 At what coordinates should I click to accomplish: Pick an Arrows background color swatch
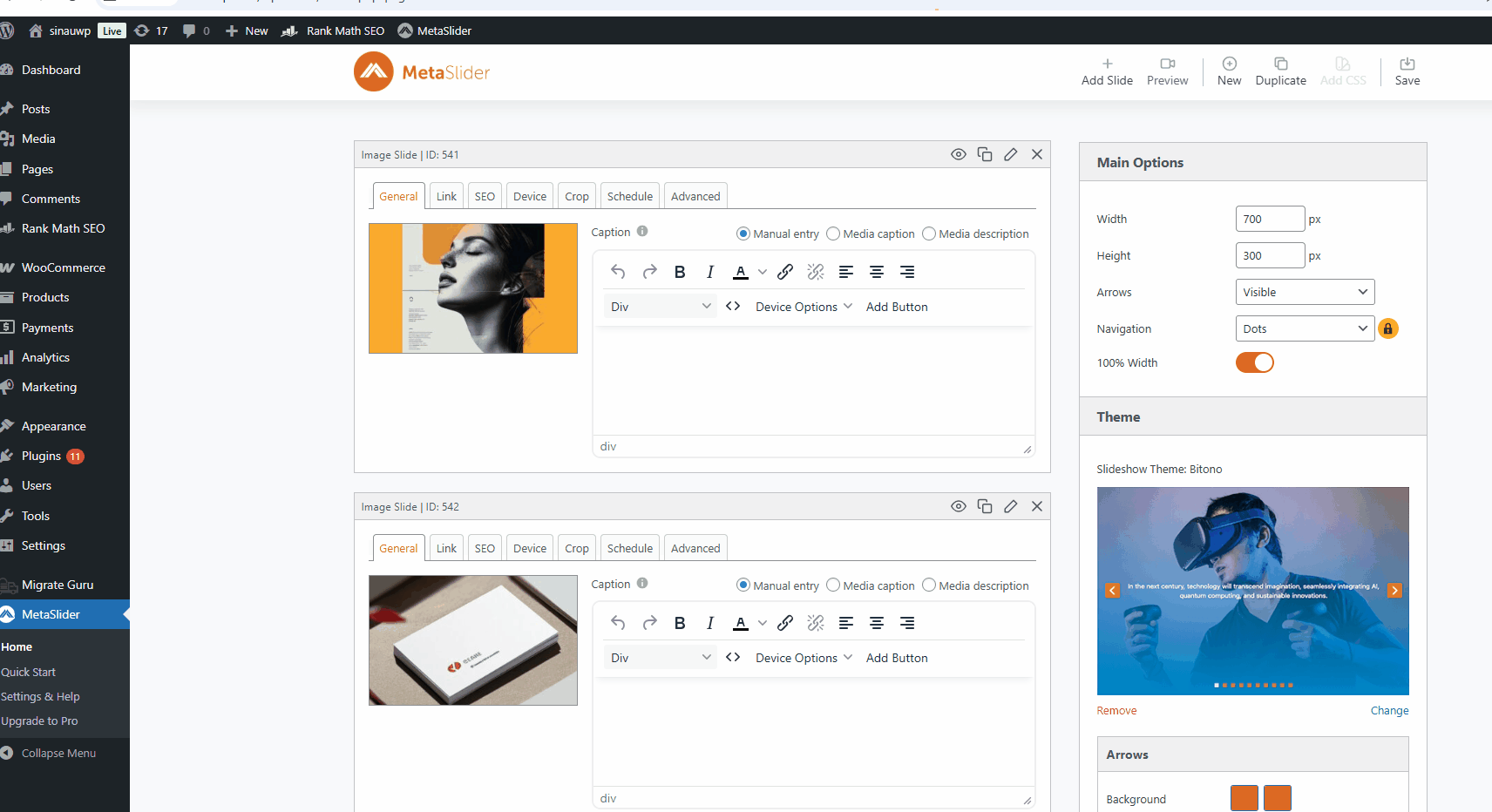(1244, 797)
